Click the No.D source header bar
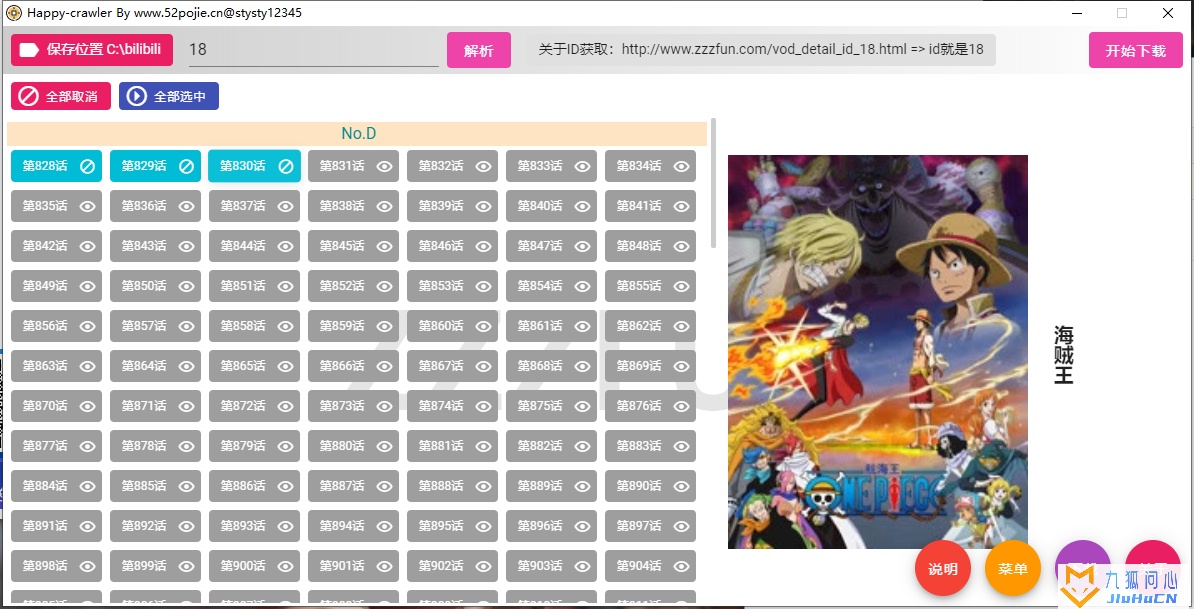The image size is (1194, 609). pyautogui.click(x=357, y=133)
